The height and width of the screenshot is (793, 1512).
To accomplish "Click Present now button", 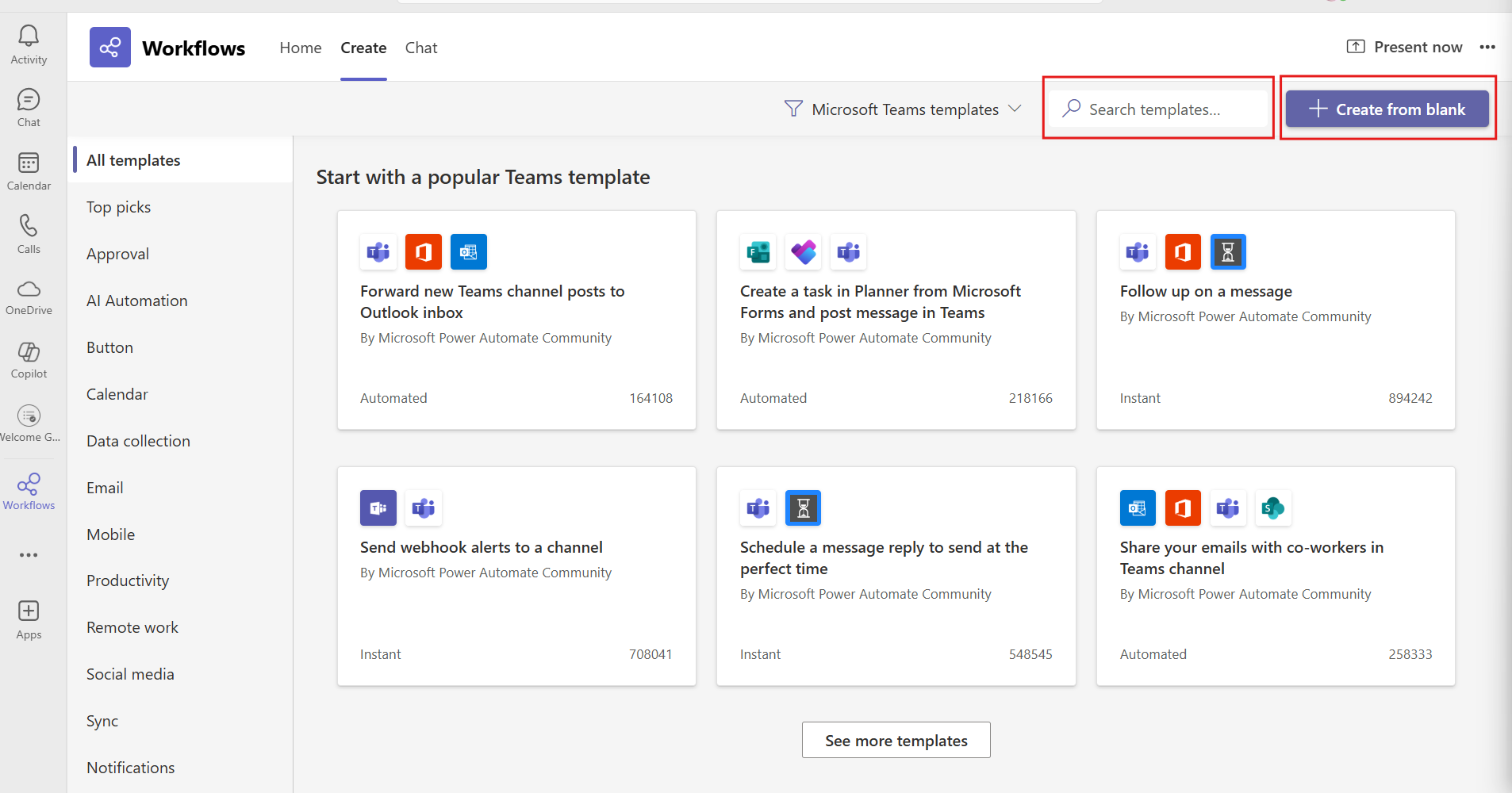I will pos(1405,47).
